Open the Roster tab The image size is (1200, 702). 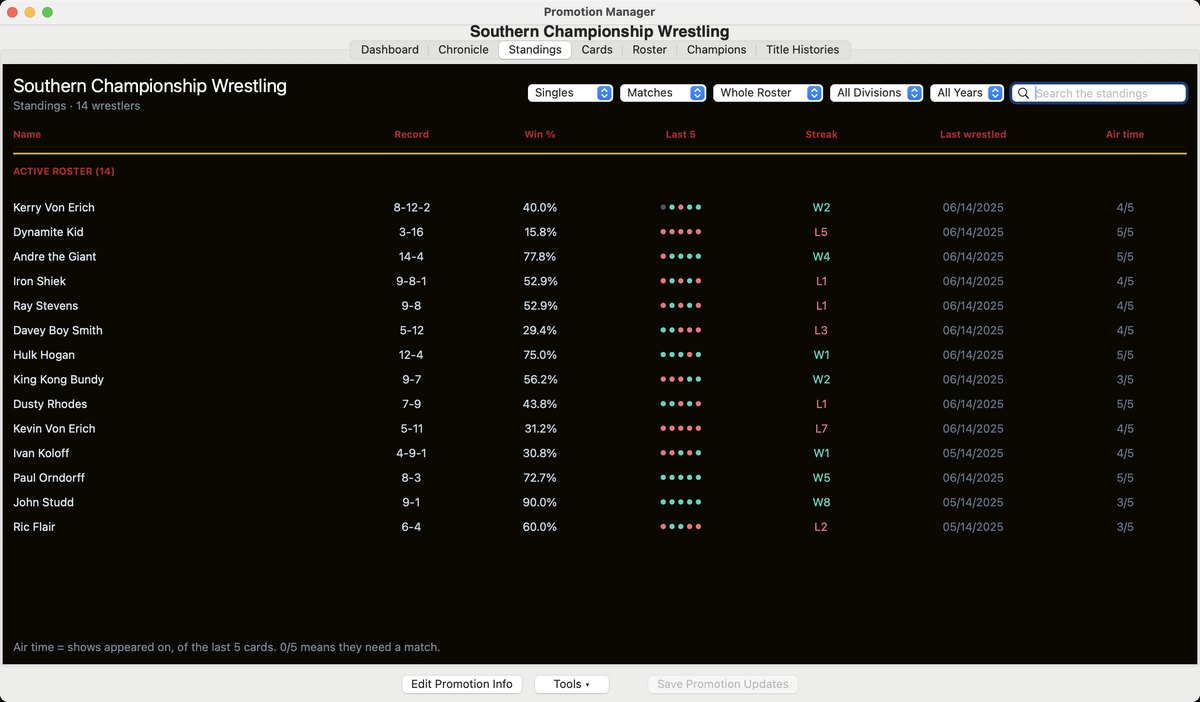650,49
